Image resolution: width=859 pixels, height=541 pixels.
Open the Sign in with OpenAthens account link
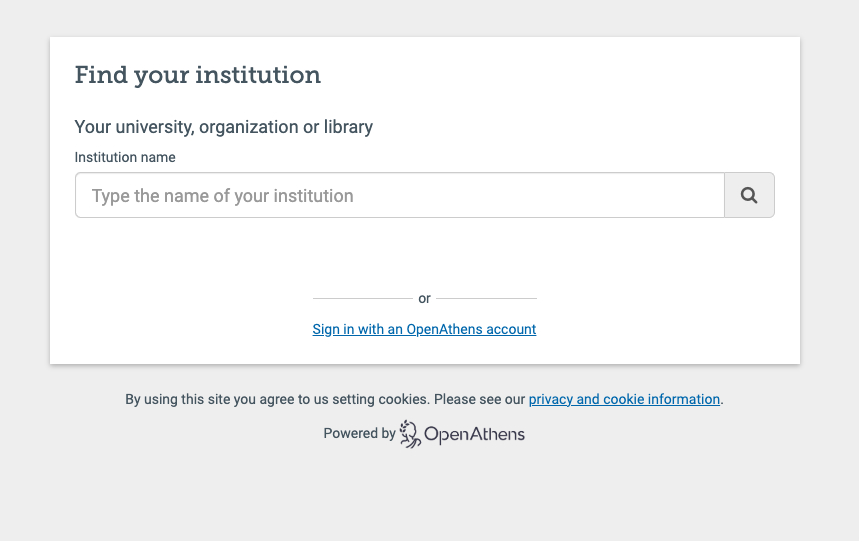point(424,329)
